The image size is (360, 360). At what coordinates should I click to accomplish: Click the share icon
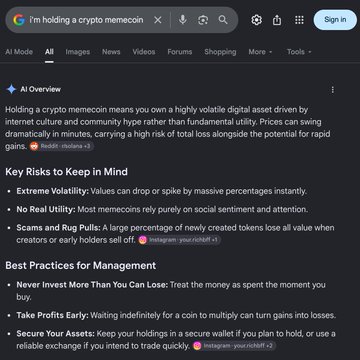pyautogui.click(x=277, y=20)
